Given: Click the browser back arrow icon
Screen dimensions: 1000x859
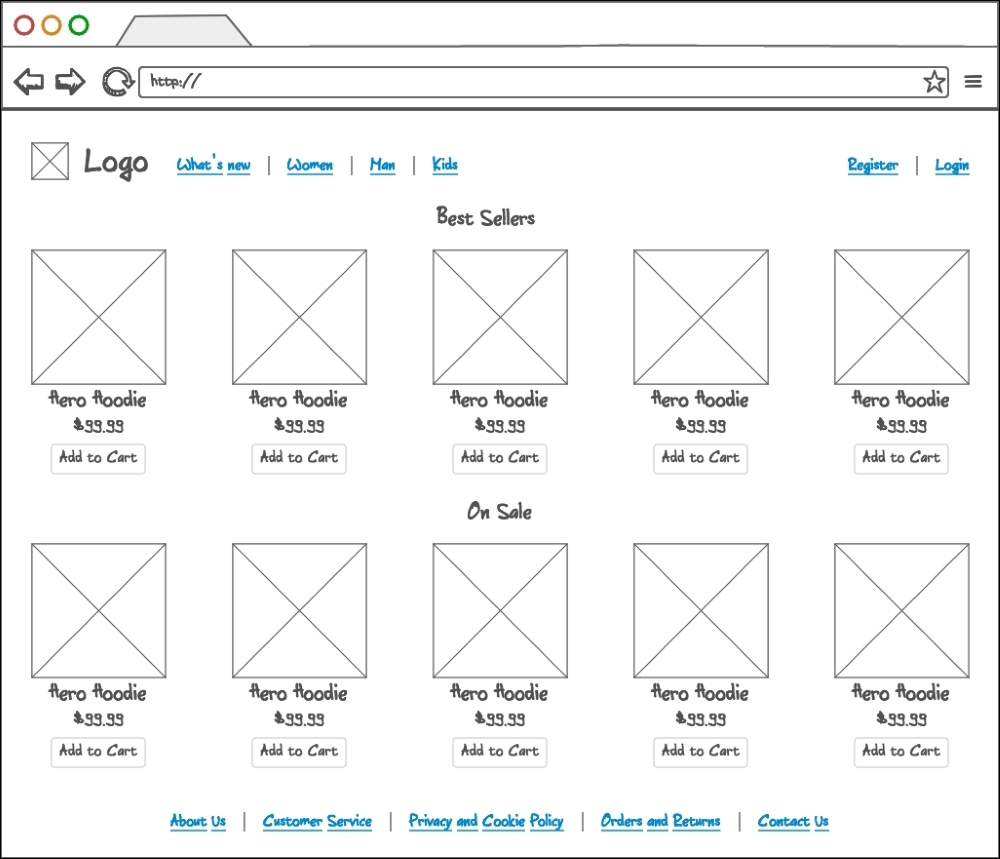Looking at the screenshot, I should tap(29, 81).
